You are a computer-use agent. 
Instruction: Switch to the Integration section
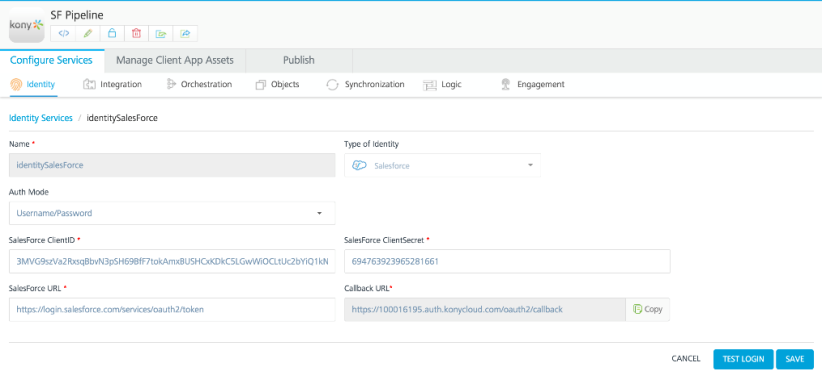(x=113, y=84)
